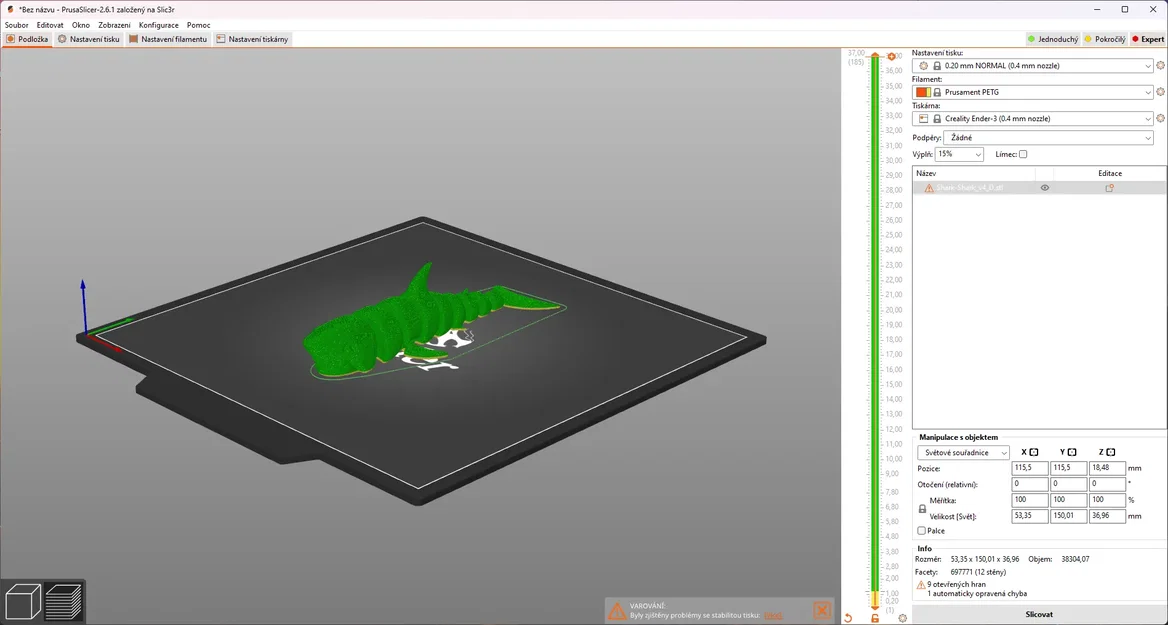Switch to the sliced layers preview icon
Viewport: 1168px width, 625px height.
coord(64,602)
